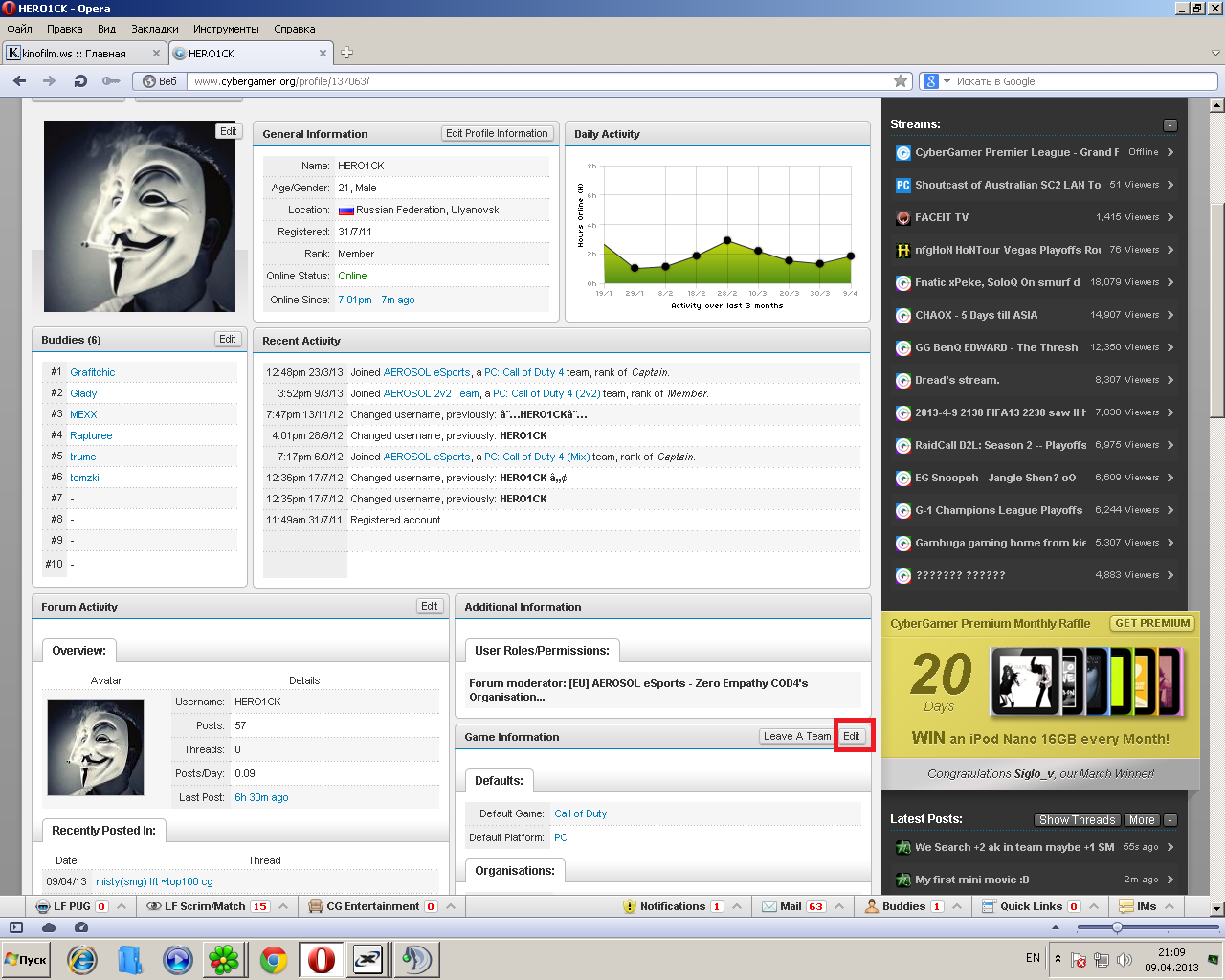
Task: Collapse the Latest Posts panel with minus button
Action: [1169, 820]
